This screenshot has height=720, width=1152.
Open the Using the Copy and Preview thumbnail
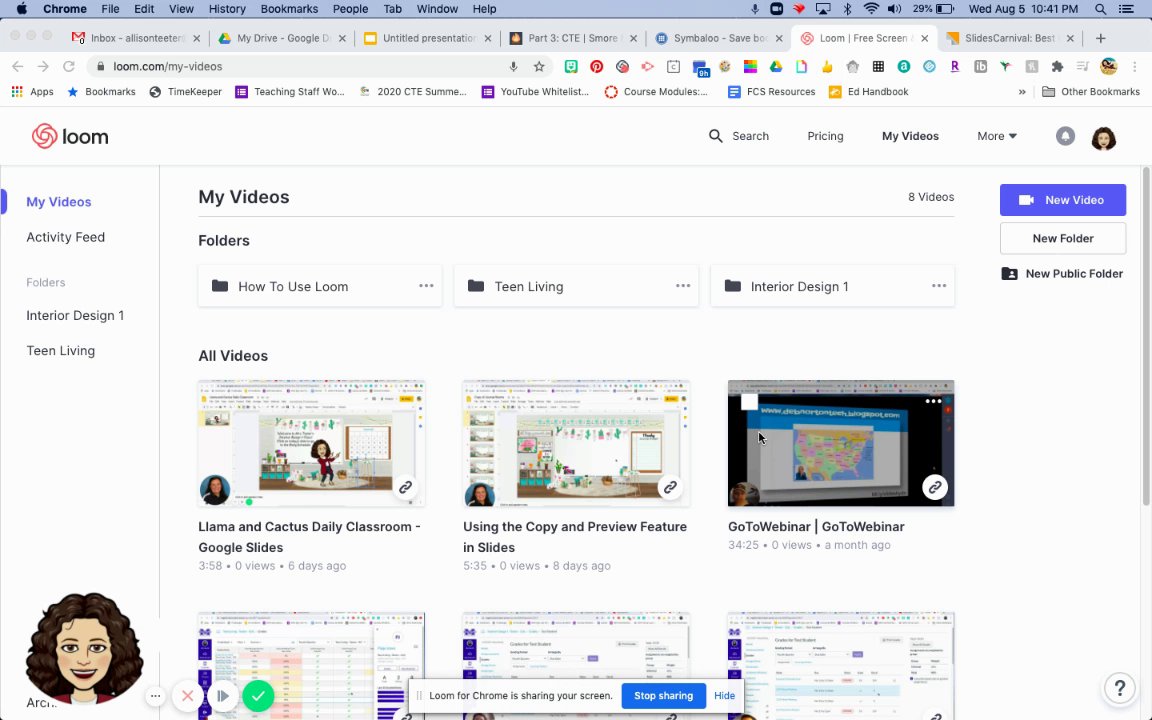pyautogui.click(x=576, y=443)
